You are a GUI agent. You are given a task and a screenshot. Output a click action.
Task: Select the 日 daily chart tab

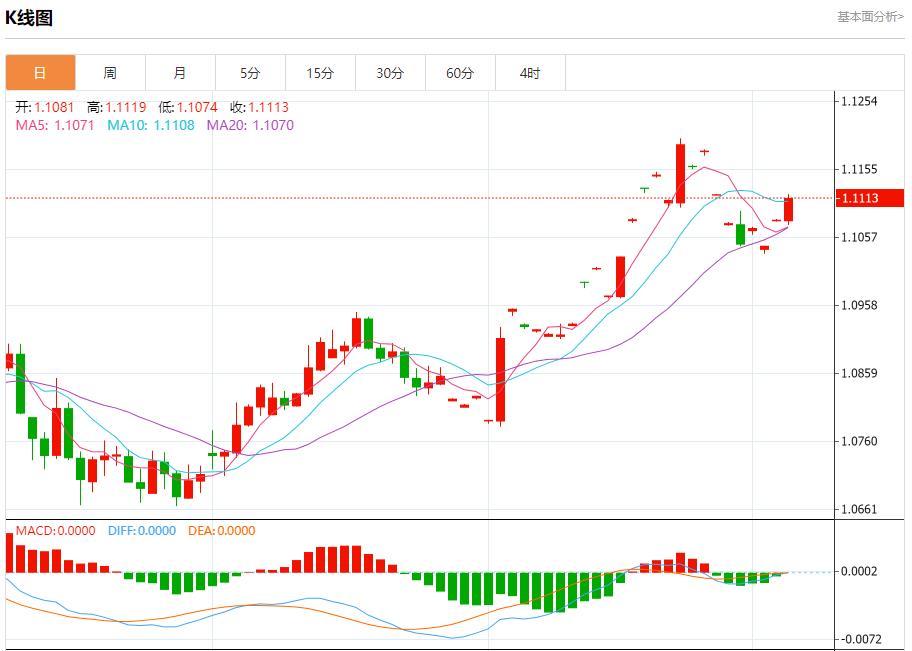(40, 73)
